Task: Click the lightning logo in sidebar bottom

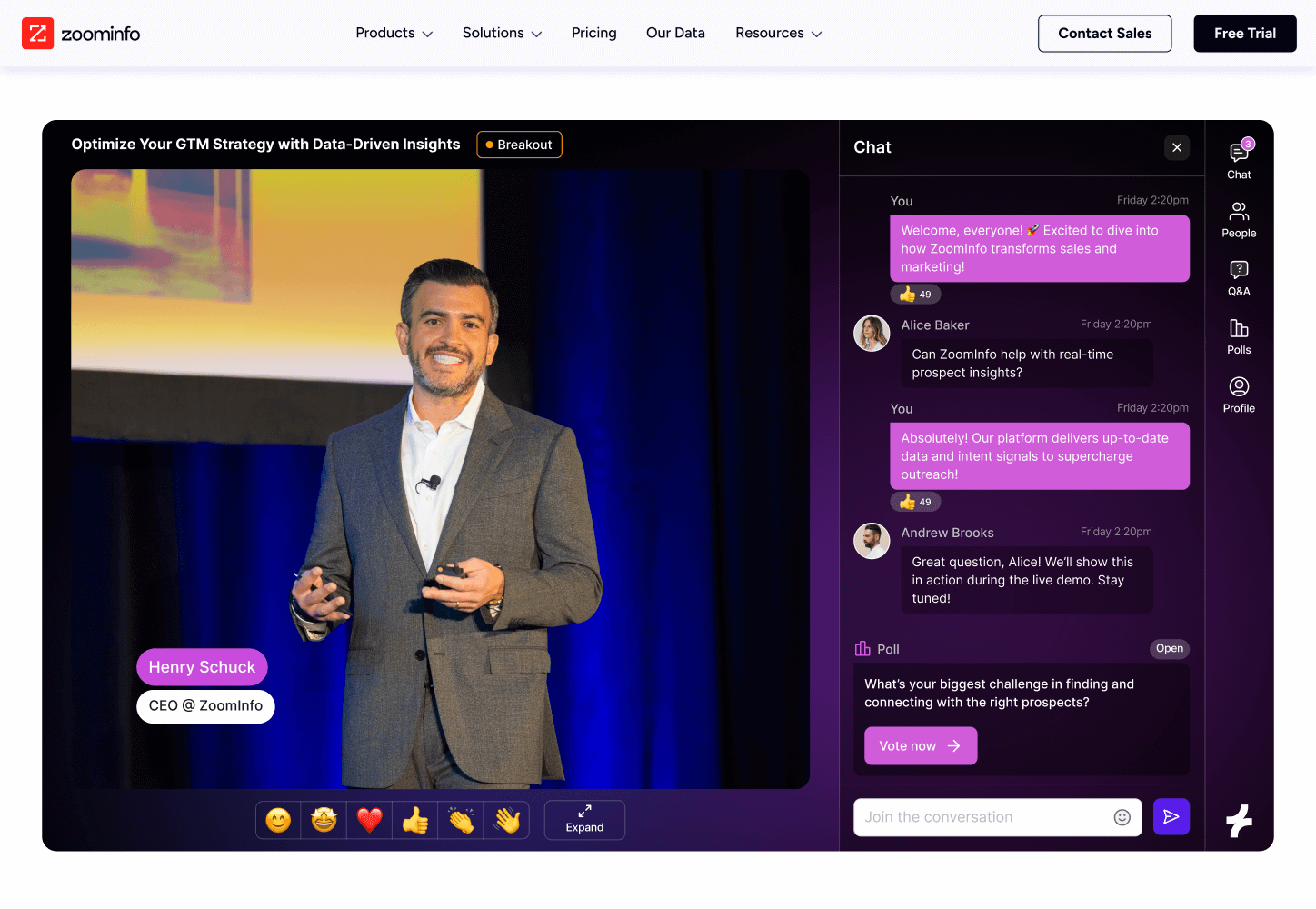Action: pyautogui.click(x=1239, y=821)
